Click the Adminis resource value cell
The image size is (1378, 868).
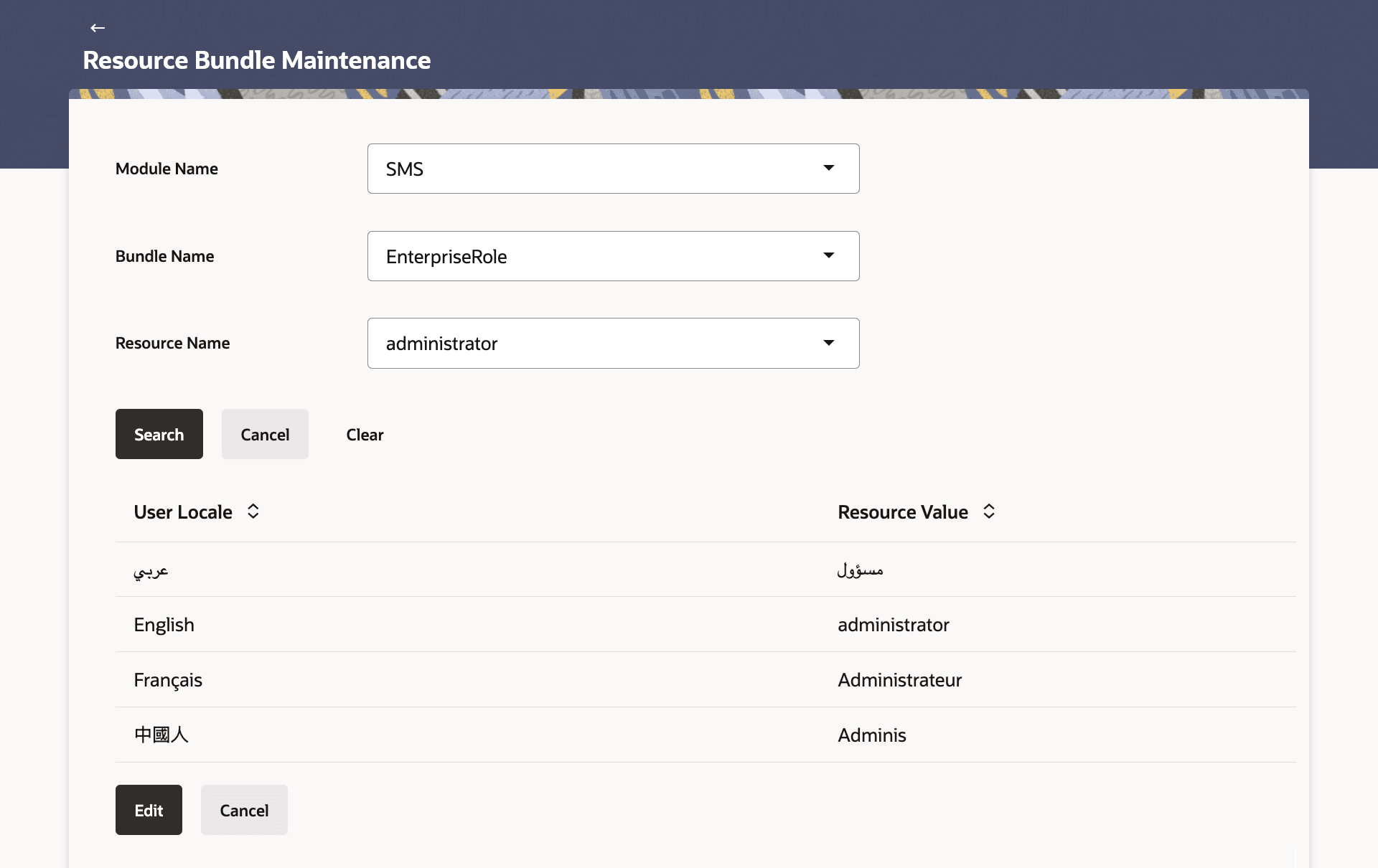click(x=871, y=735)
